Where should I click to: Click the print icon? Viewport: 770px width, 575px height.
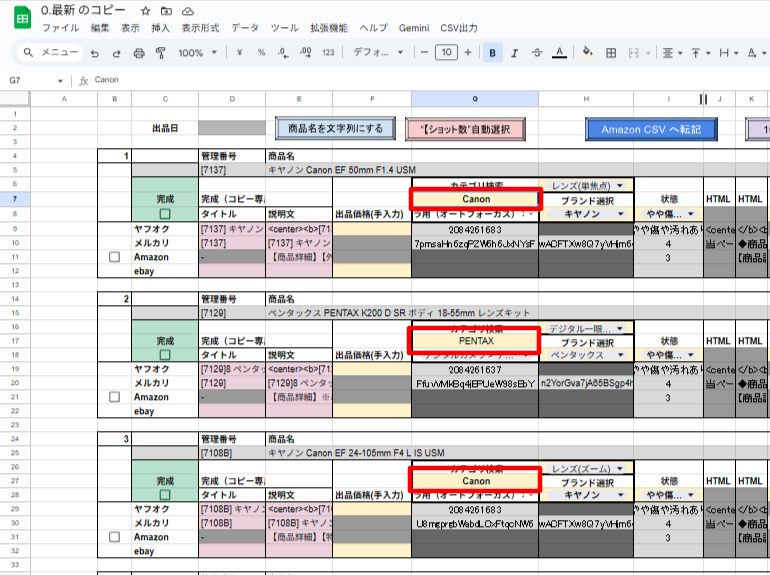pos(138,52)
